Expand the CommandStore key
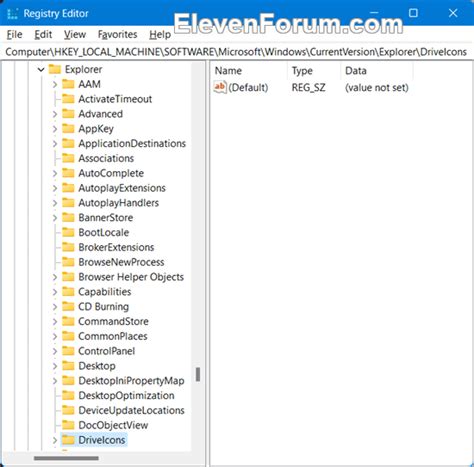This screenshot has width=474, height=467. tap(55, 322)
